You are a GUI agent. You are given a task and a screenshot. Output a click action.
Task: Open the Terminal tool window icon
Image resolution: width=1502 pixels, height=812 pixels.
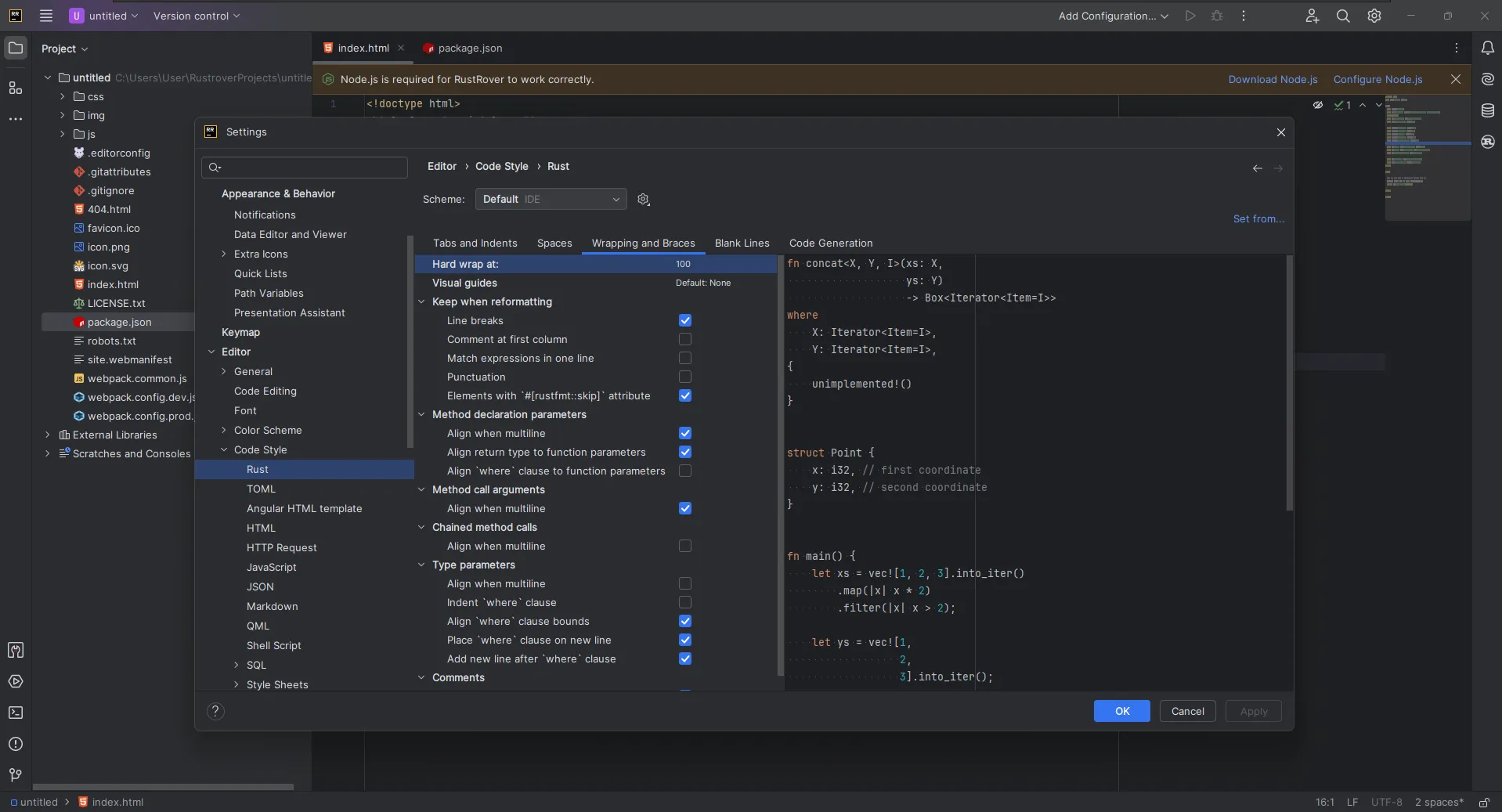[16, 713]
